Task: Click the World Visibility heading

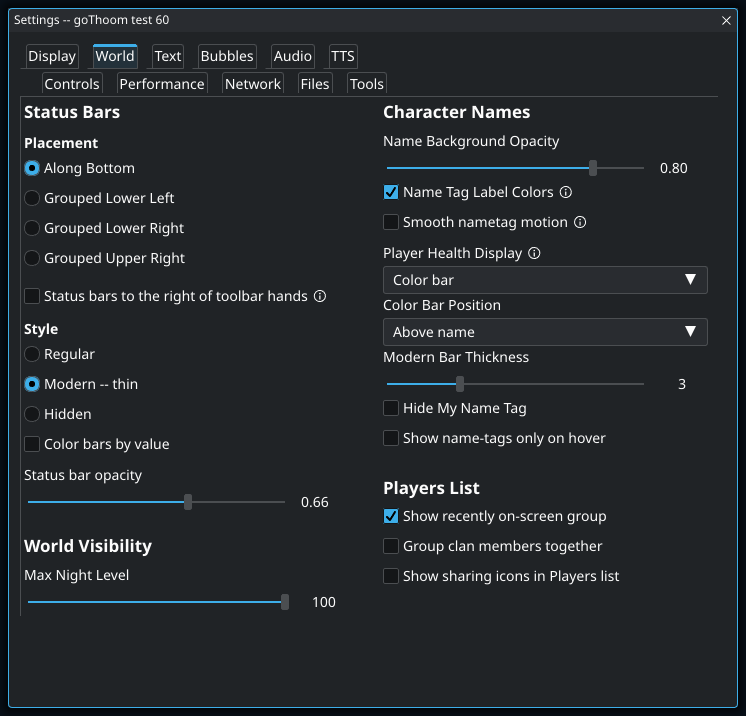Action: pyautogui.click(x=88, y=546)
